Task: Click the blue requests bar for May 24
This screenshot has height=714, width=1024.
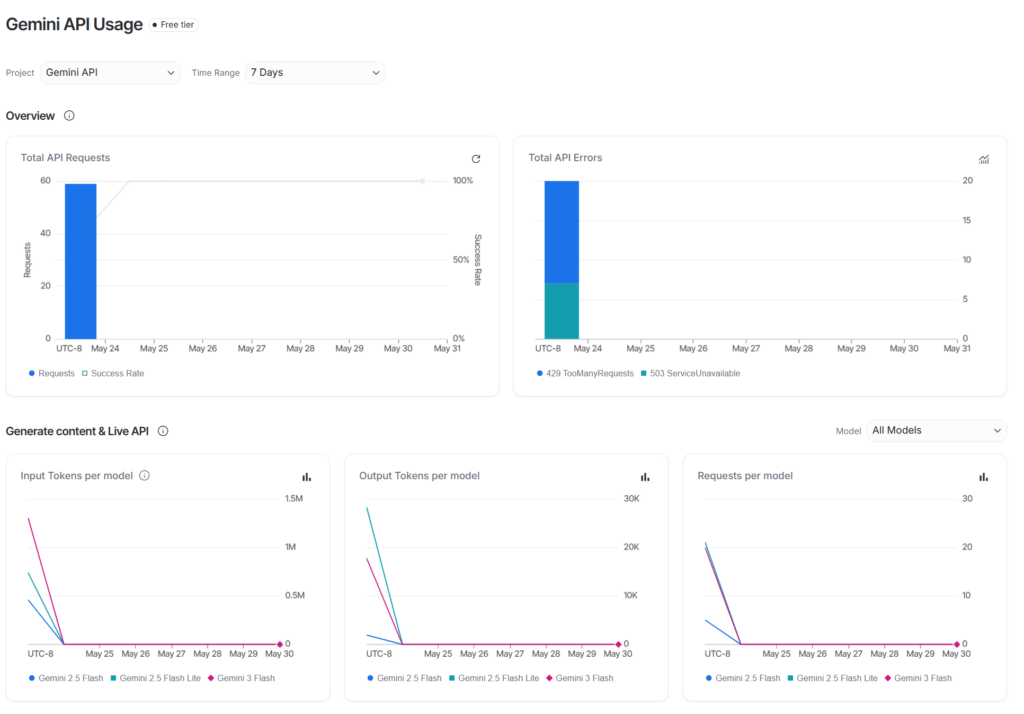Action: [x=80, y=261]
